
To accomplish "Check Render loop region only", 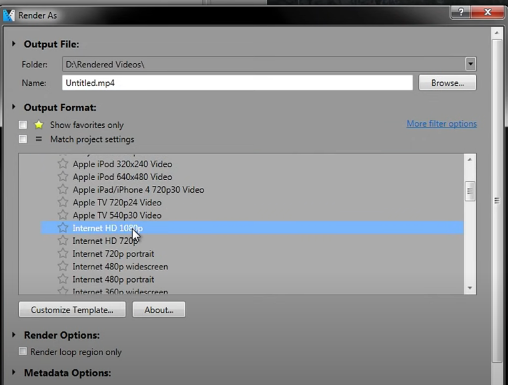I will (x=23, y=351).
